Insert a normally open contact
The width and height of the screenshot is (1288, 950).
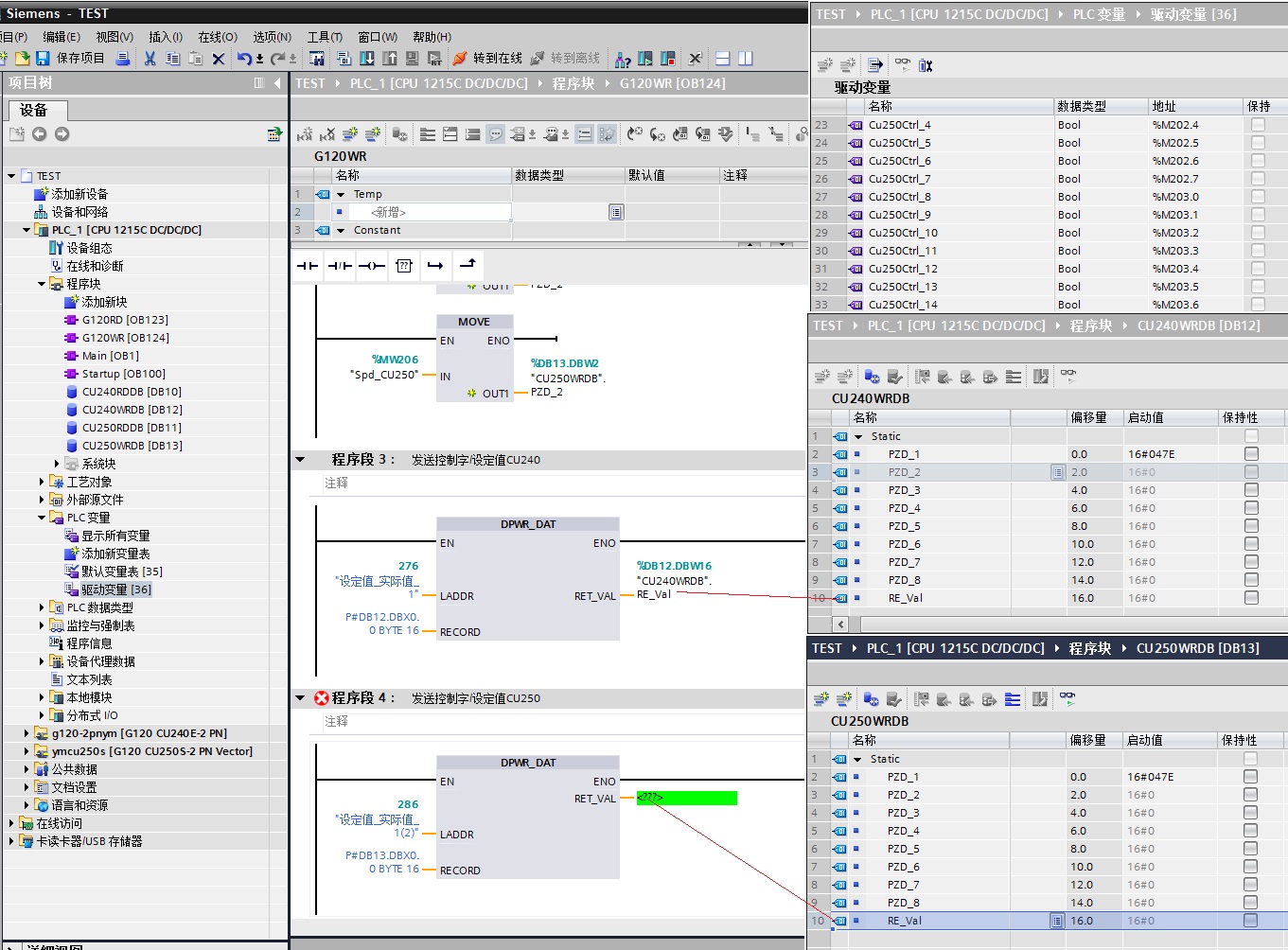(x=308, y=266)
